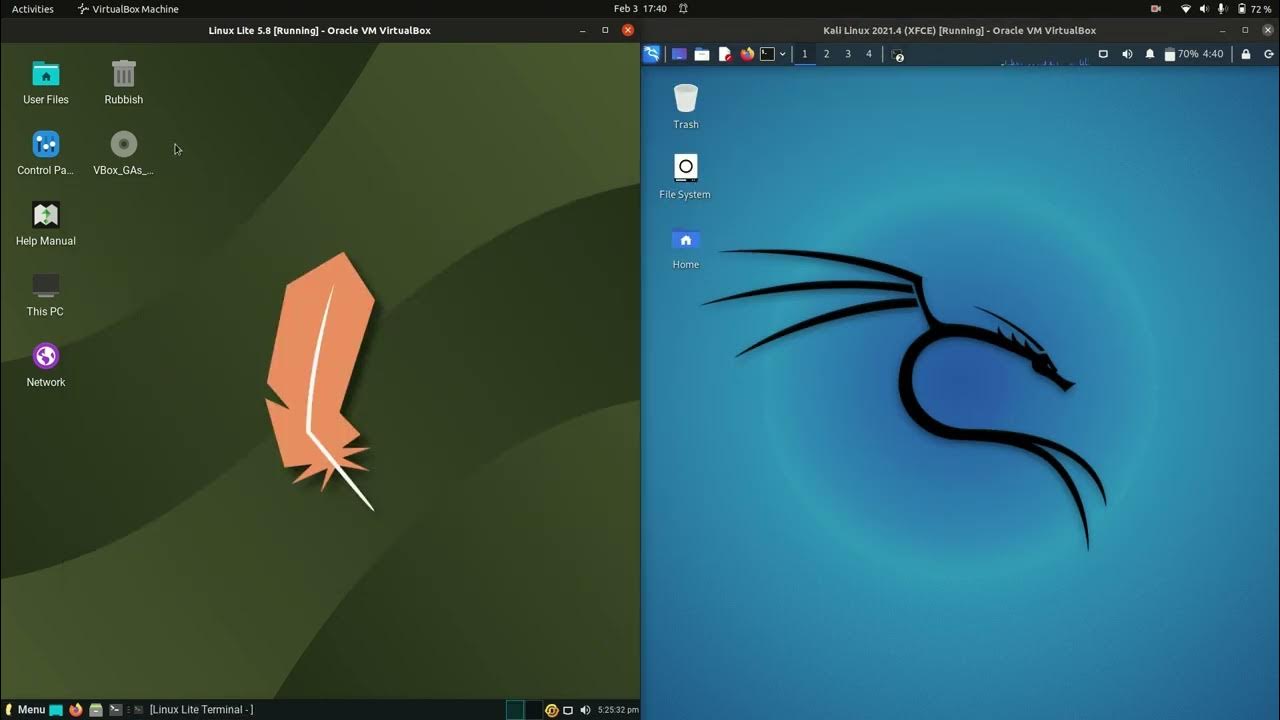Screen dimensions: 1280x720
Task: Click the top bar notification bell icon
Action: pyautogui.click(x=683, y=9)
